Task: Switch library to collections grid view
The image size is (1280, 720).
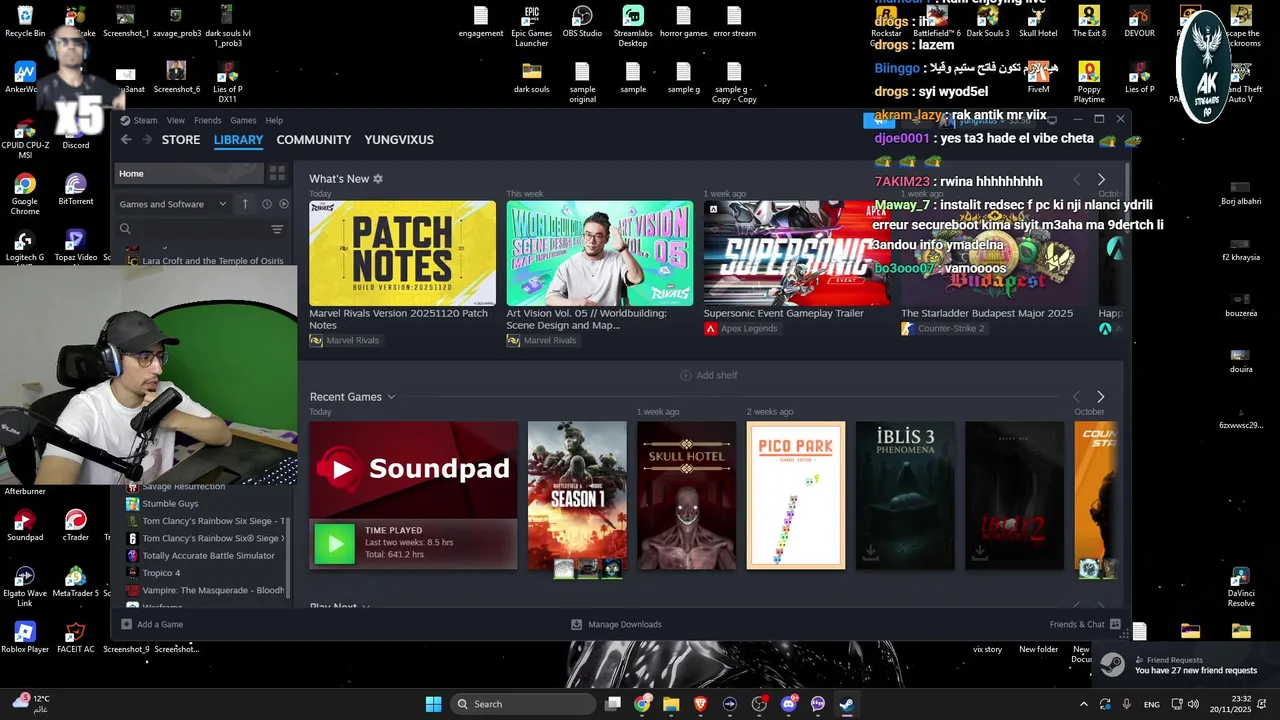Action: [277, 173]
